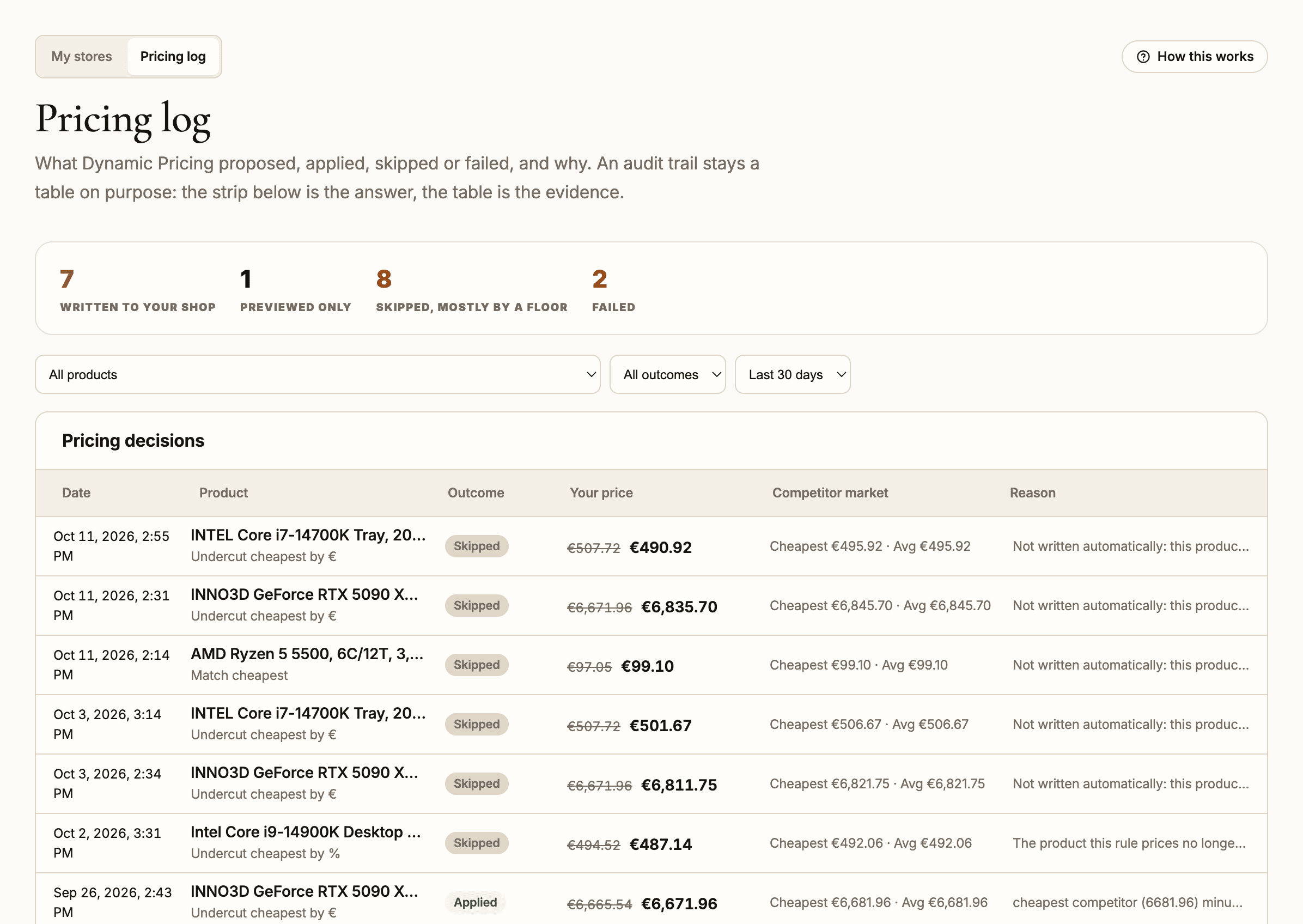The height and width of the screenshot is (924, 1303).
Task: Click the Your price column header
Action: click(x=601, y=493)
